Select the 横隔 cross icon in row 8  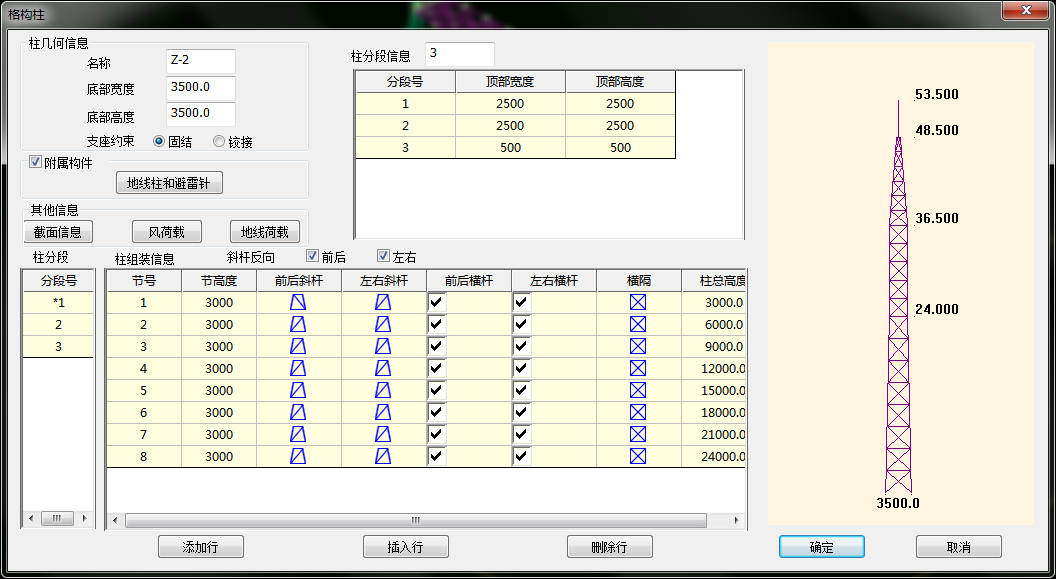click(638, 456)
